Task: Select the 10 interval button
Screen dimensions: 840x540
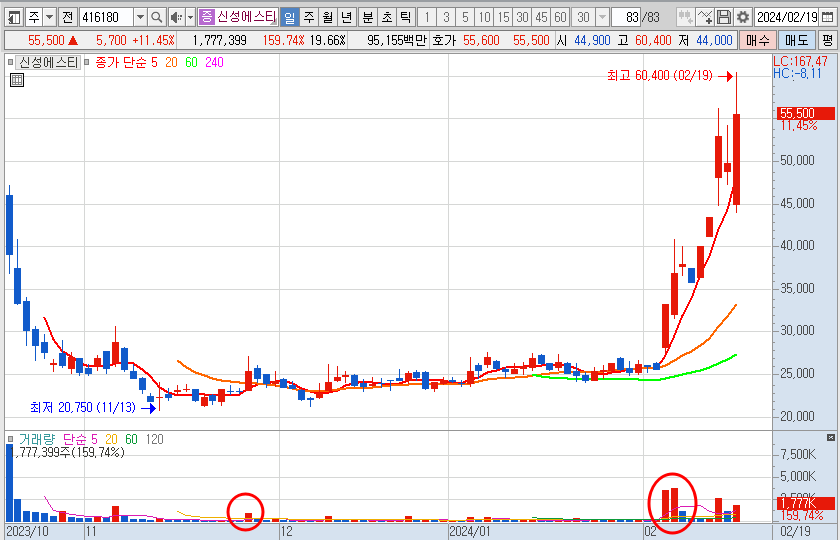Action: tap(484, 18)
